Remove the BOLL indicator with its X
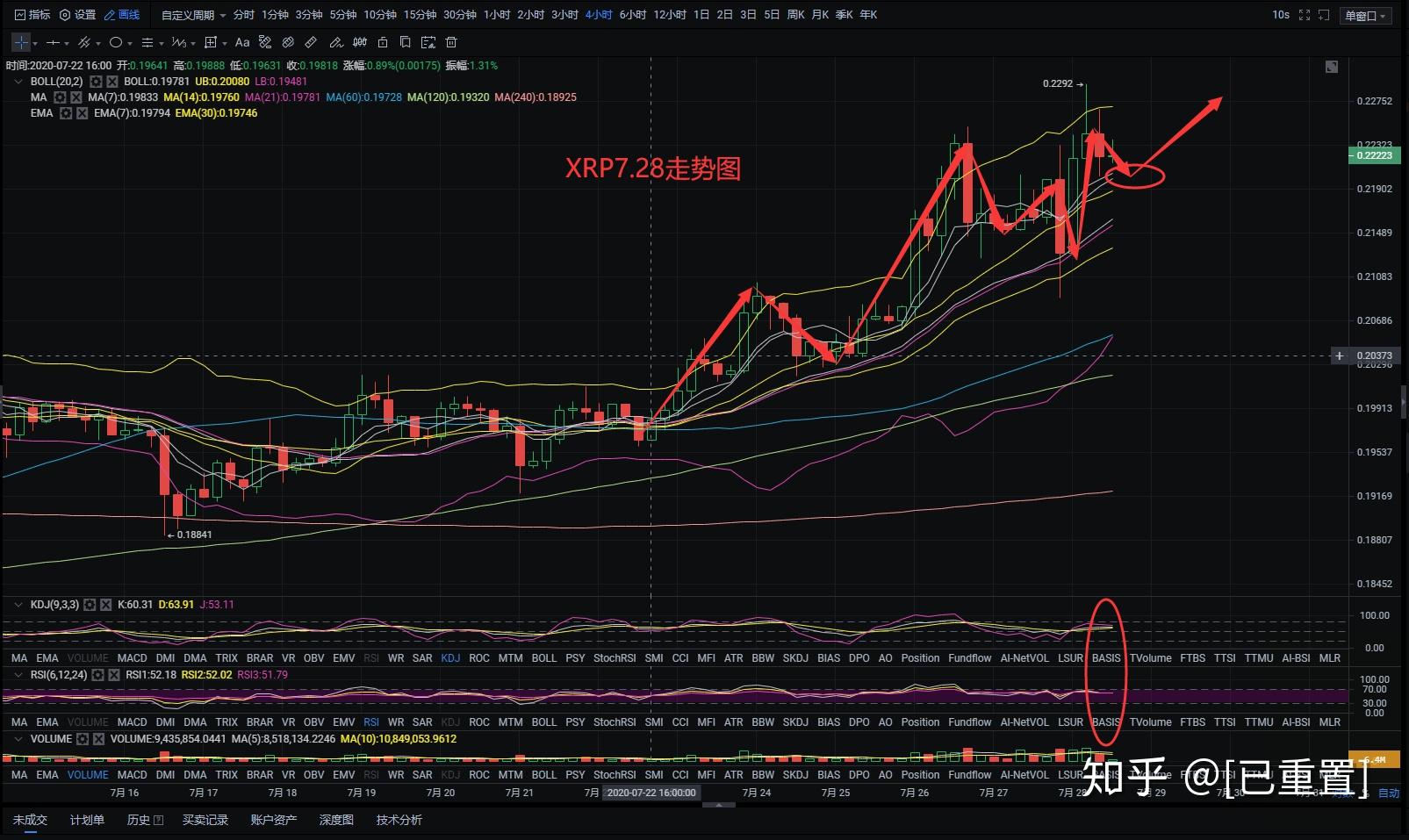 click(x=112, y=82)
